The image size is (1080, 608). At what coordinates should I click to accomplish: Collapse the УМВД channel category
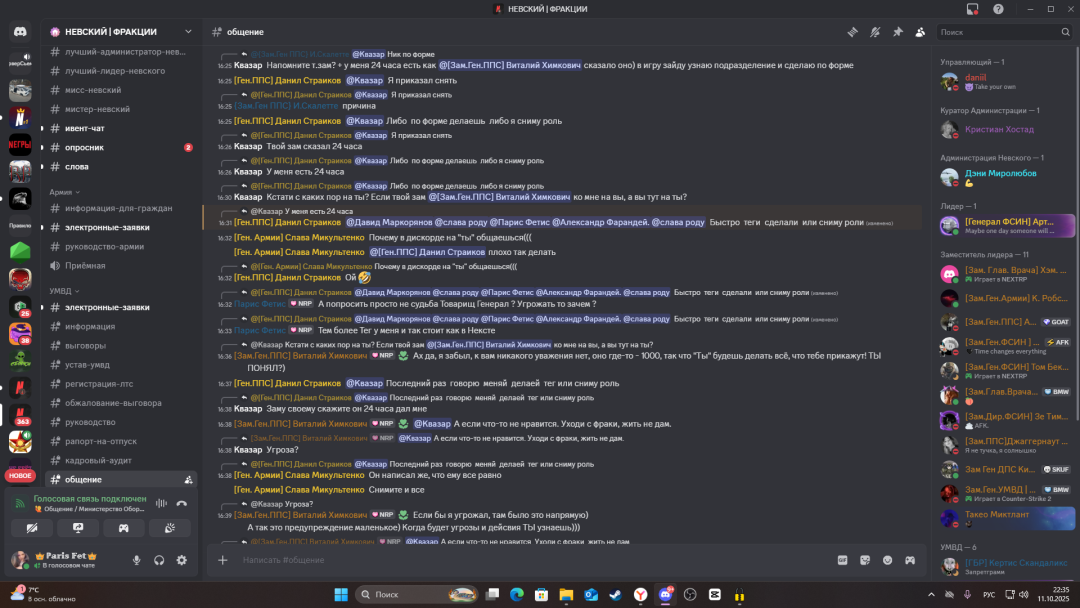pyautogui.click(x=64, y=291)
